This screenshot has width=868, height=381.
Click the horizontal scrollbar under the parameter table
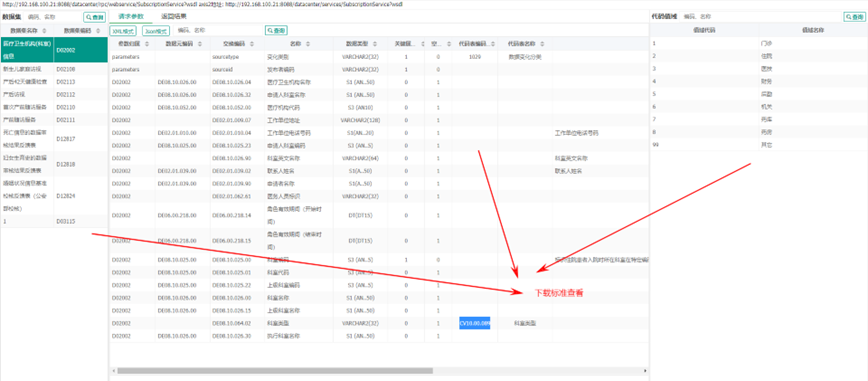coord(275,370)
